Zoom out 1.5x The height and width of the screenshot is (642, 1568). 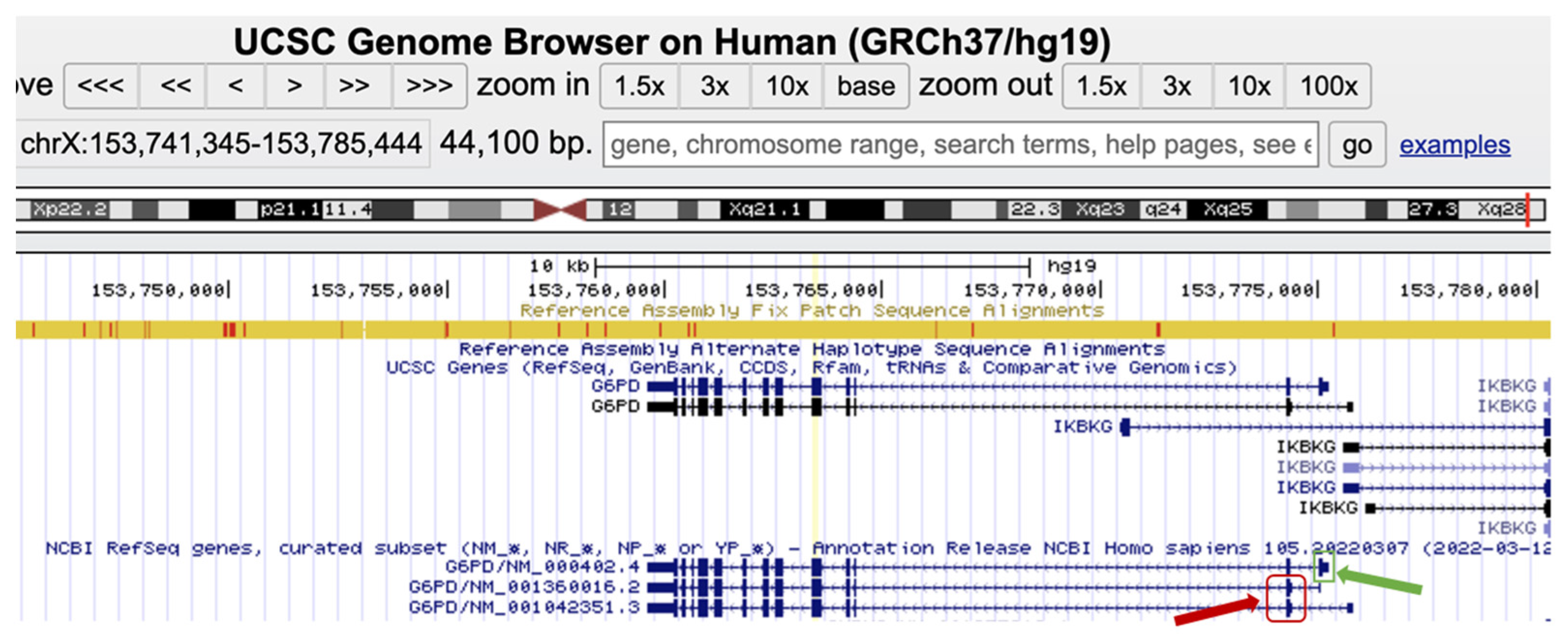[1101, 86]
